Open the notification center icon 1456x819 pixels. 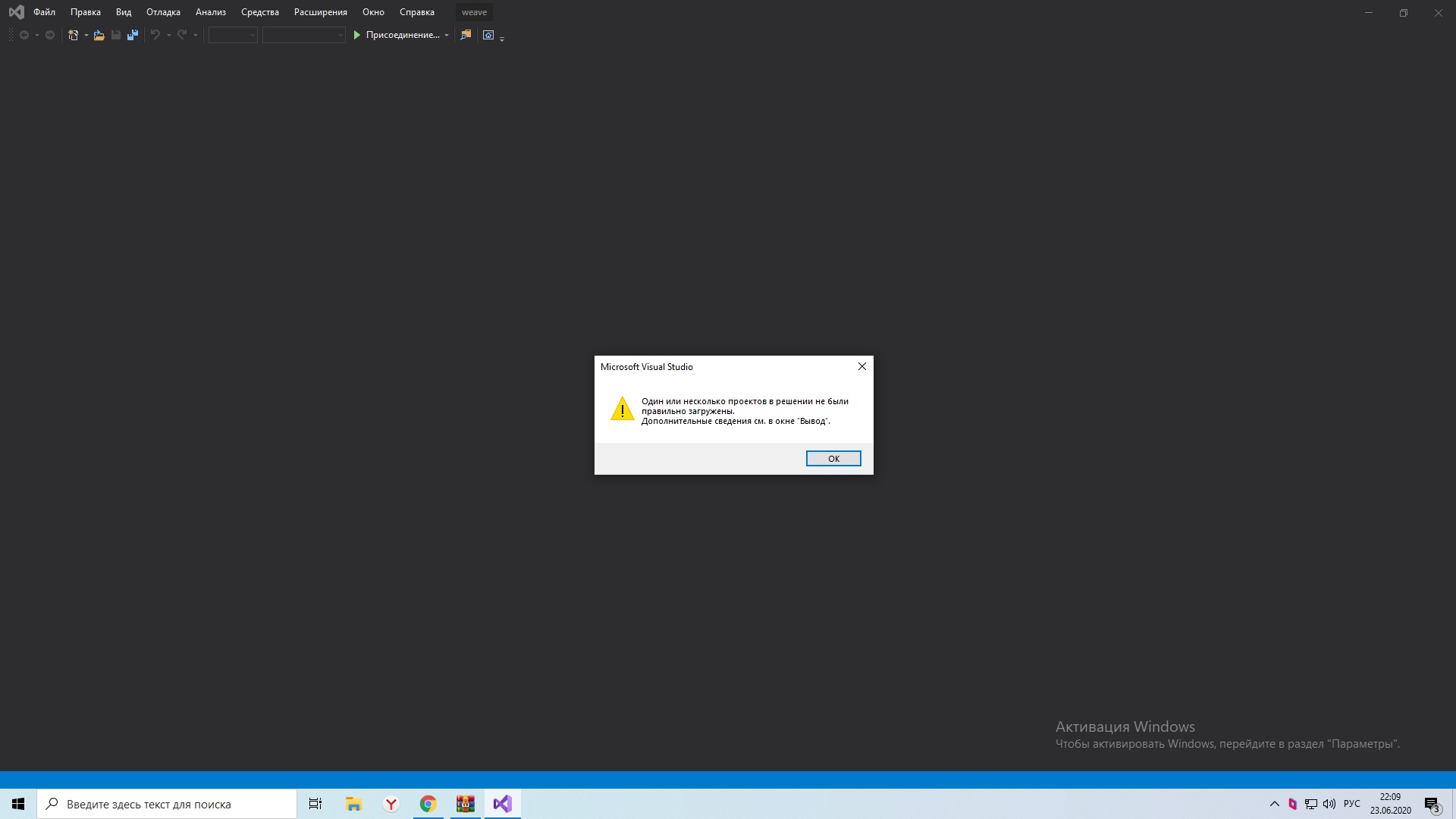(x=1432, y=805)
